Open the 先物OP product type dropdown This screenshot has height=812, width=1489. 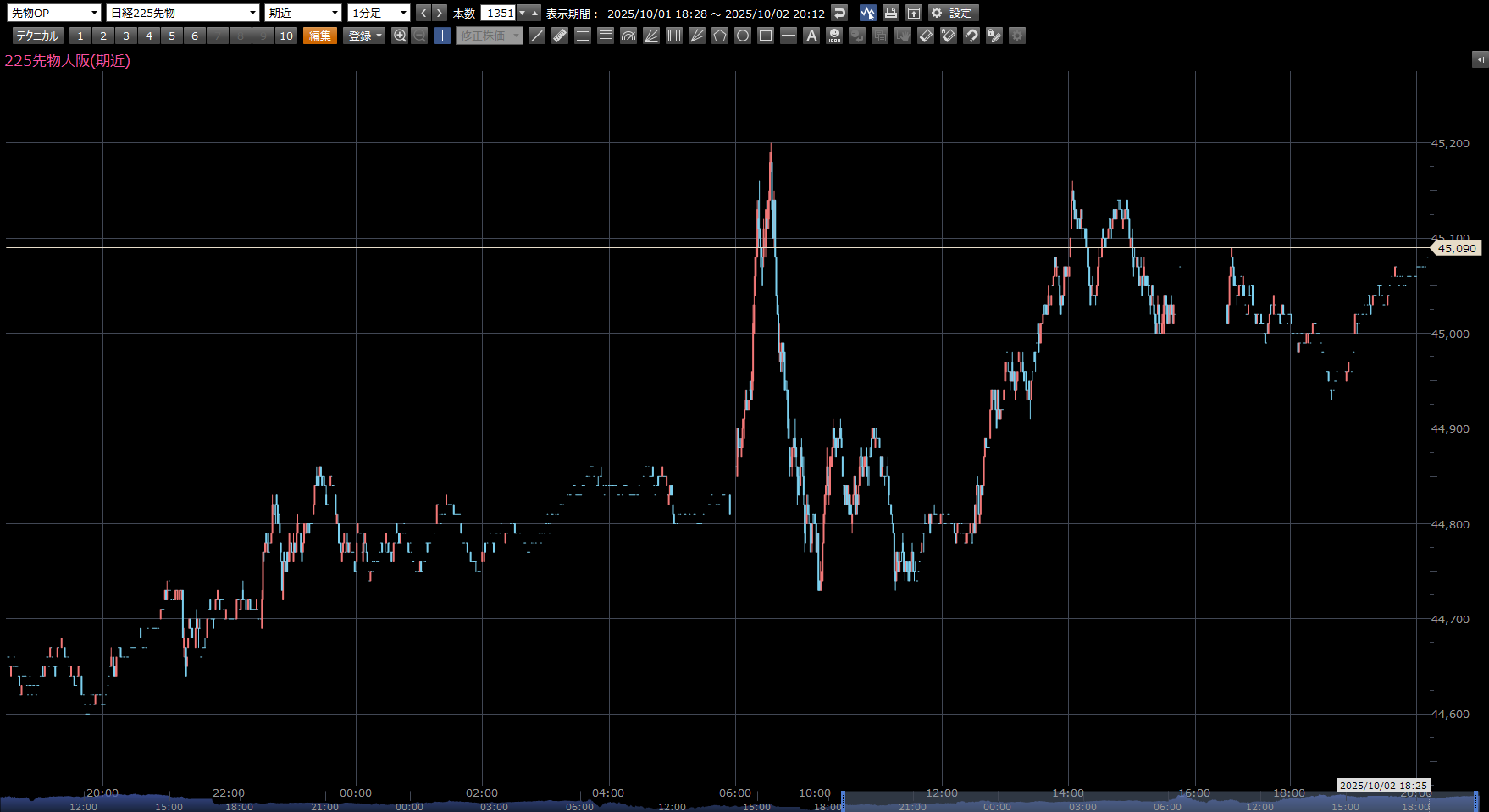tap(55, 13)
